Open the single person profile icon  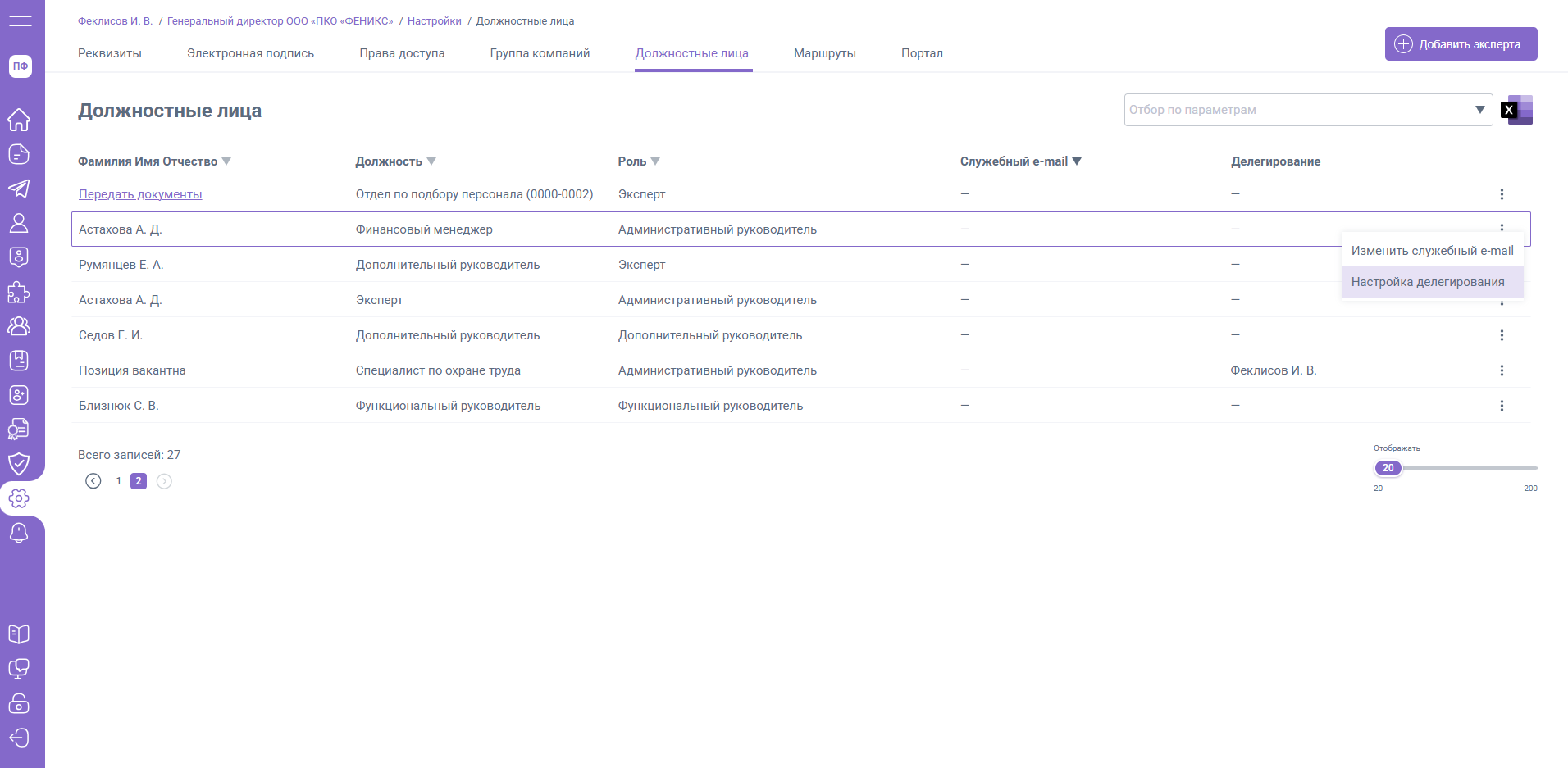pyautogui.click(x=19, y=223)
